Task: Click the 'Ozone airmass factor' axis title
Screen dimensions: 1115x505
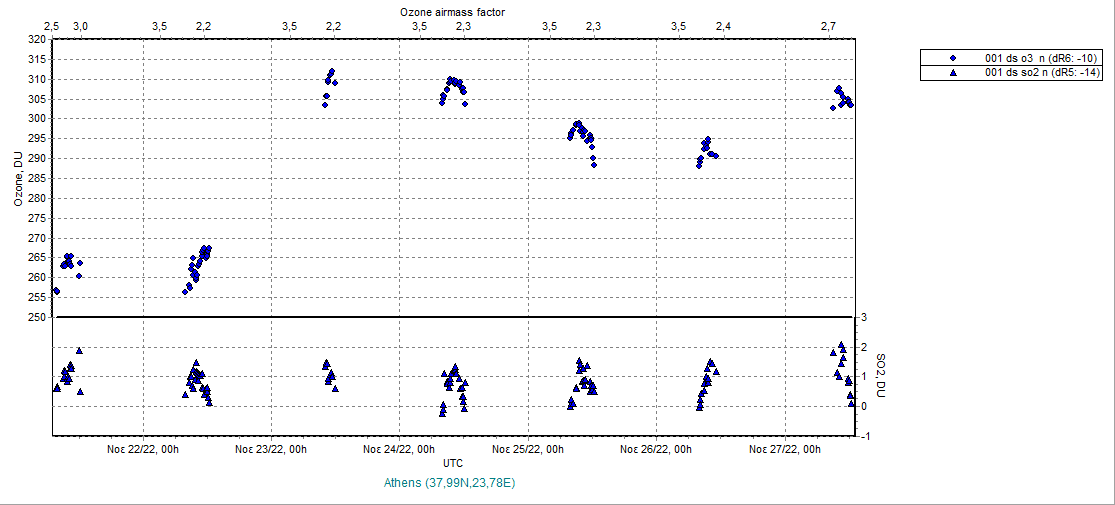Action: pyautogui.click(x=452, y=10)
